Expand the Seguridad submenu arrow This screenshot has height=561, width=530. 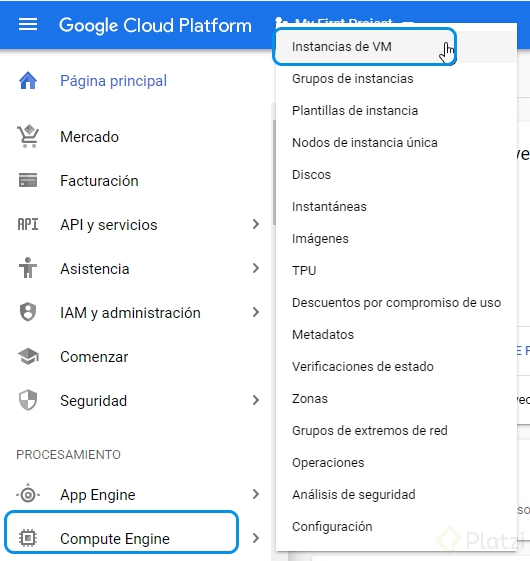(256, 400)
